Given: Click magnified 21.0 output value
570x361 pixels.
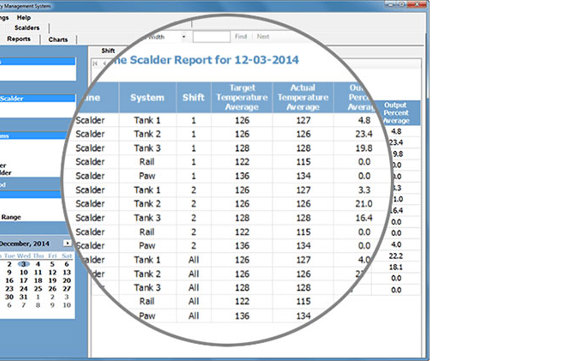Looking at the screenshot, I should pos(364,204).
